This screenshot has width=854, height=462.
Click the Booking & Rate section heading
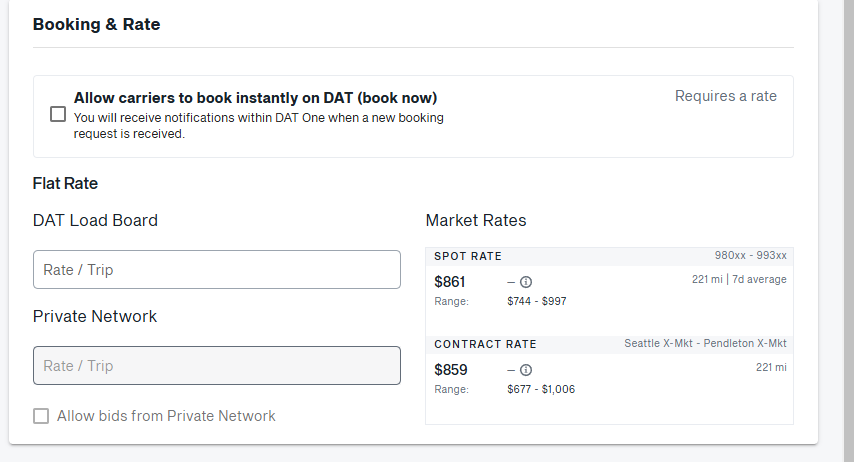click(96, 24)
